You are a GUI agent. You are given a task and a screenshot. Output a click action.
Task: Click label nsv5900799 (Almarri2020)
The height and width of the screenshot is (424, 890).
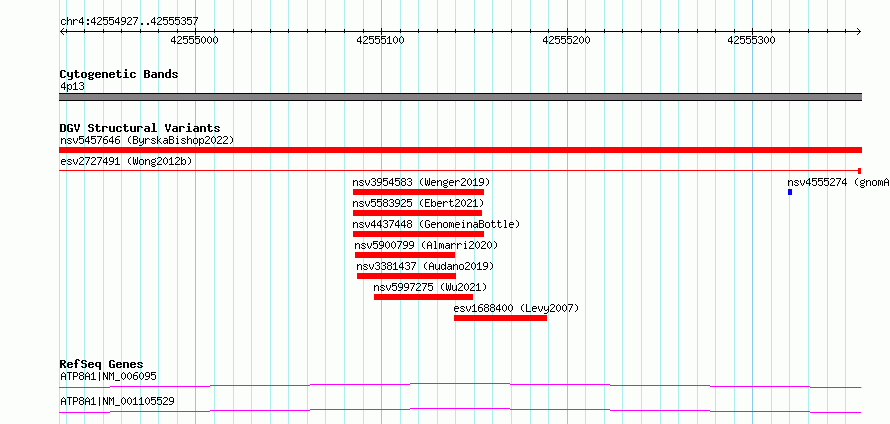coord(426,246)
